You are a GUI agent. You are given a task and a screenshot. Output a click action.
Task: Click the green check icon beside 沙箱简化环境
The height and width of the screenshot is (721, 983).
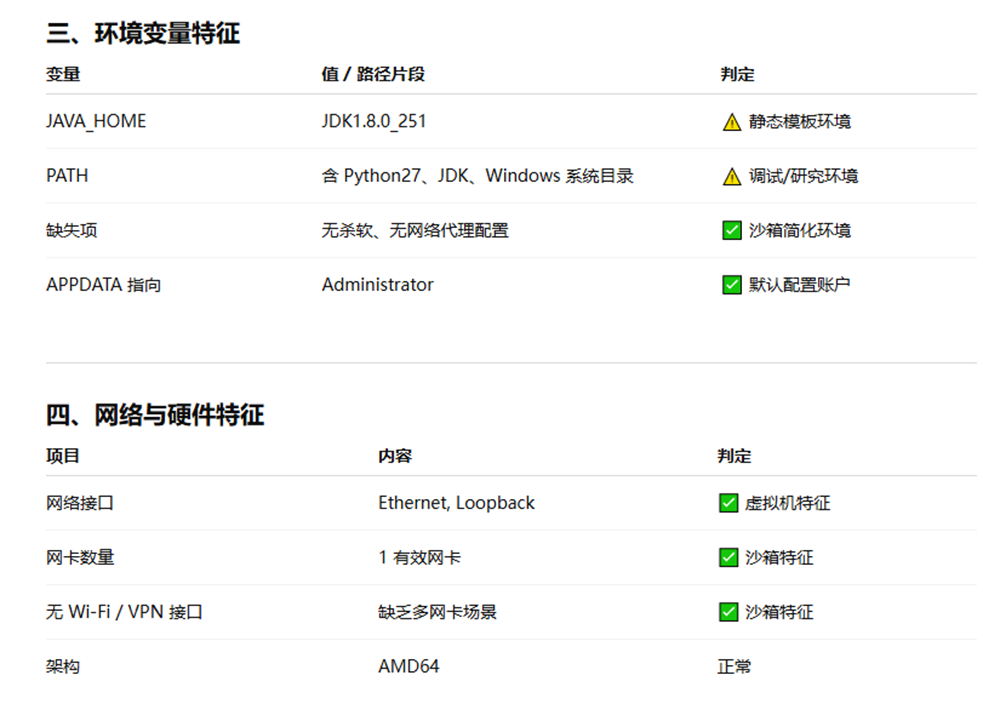click(732, 230)
